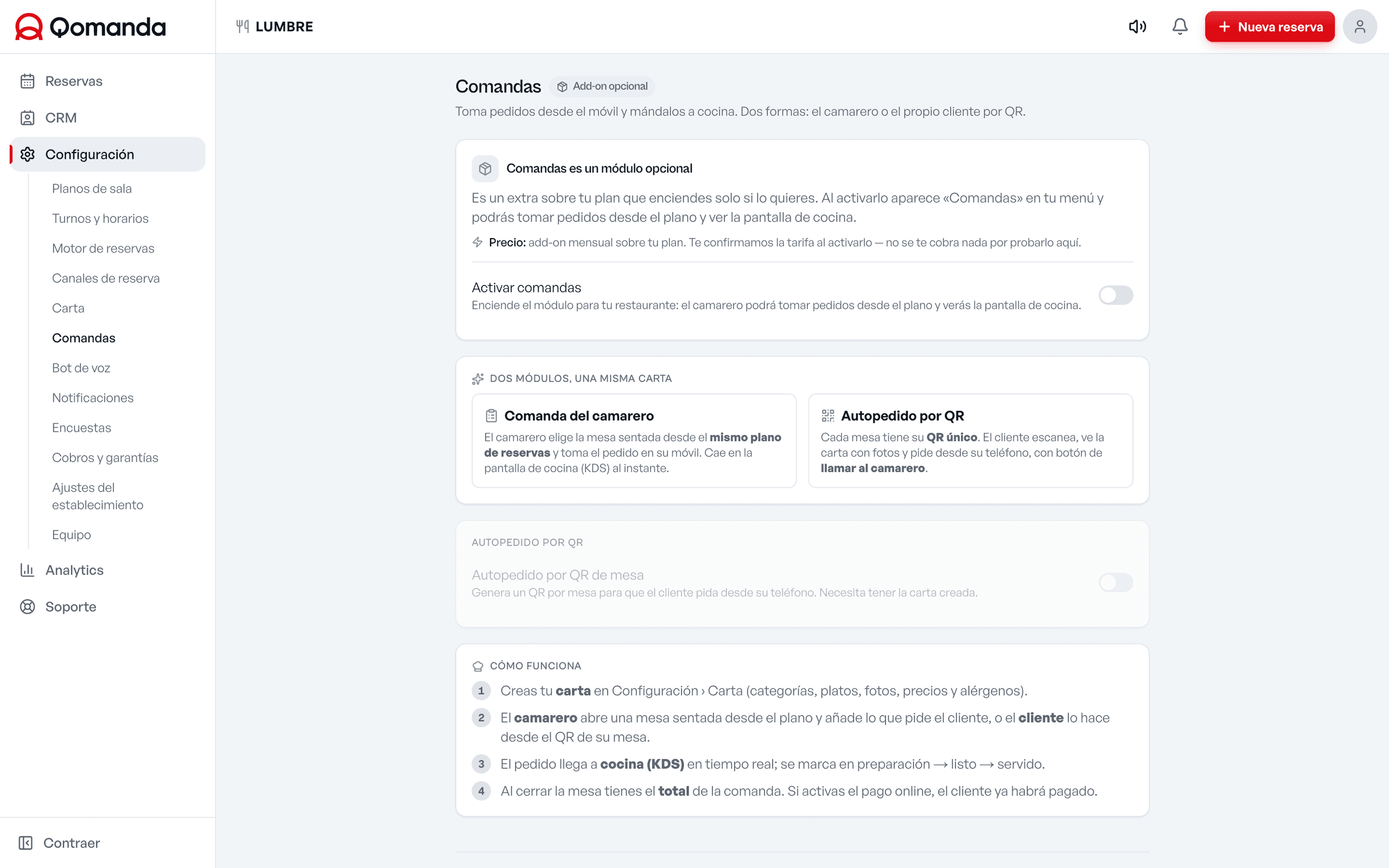
Task: Open Canales de reserva settings
Action: [106, 278]
